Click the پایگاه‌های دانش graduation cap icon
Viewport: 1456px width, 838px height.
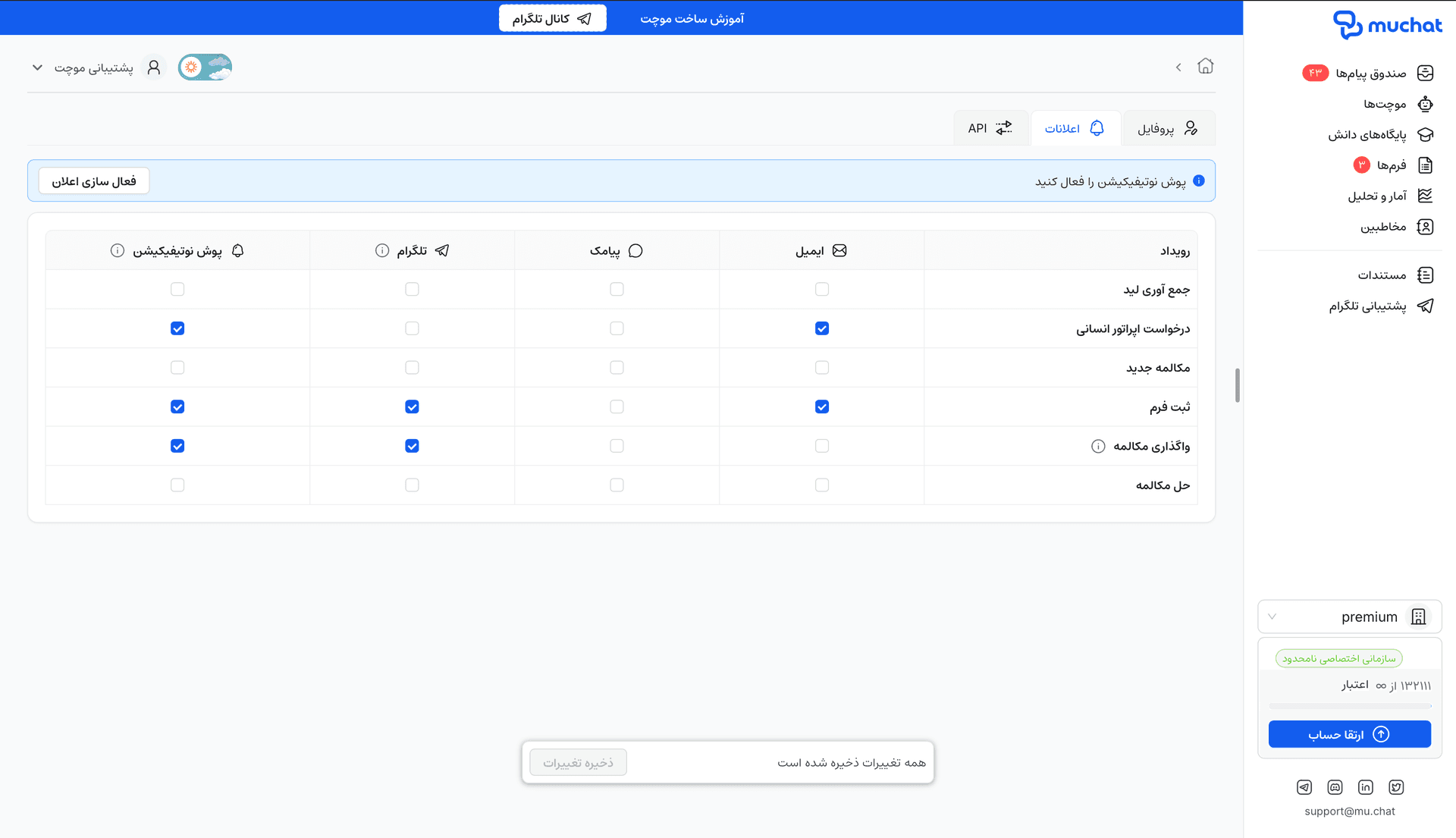(x=1425, y=134)
